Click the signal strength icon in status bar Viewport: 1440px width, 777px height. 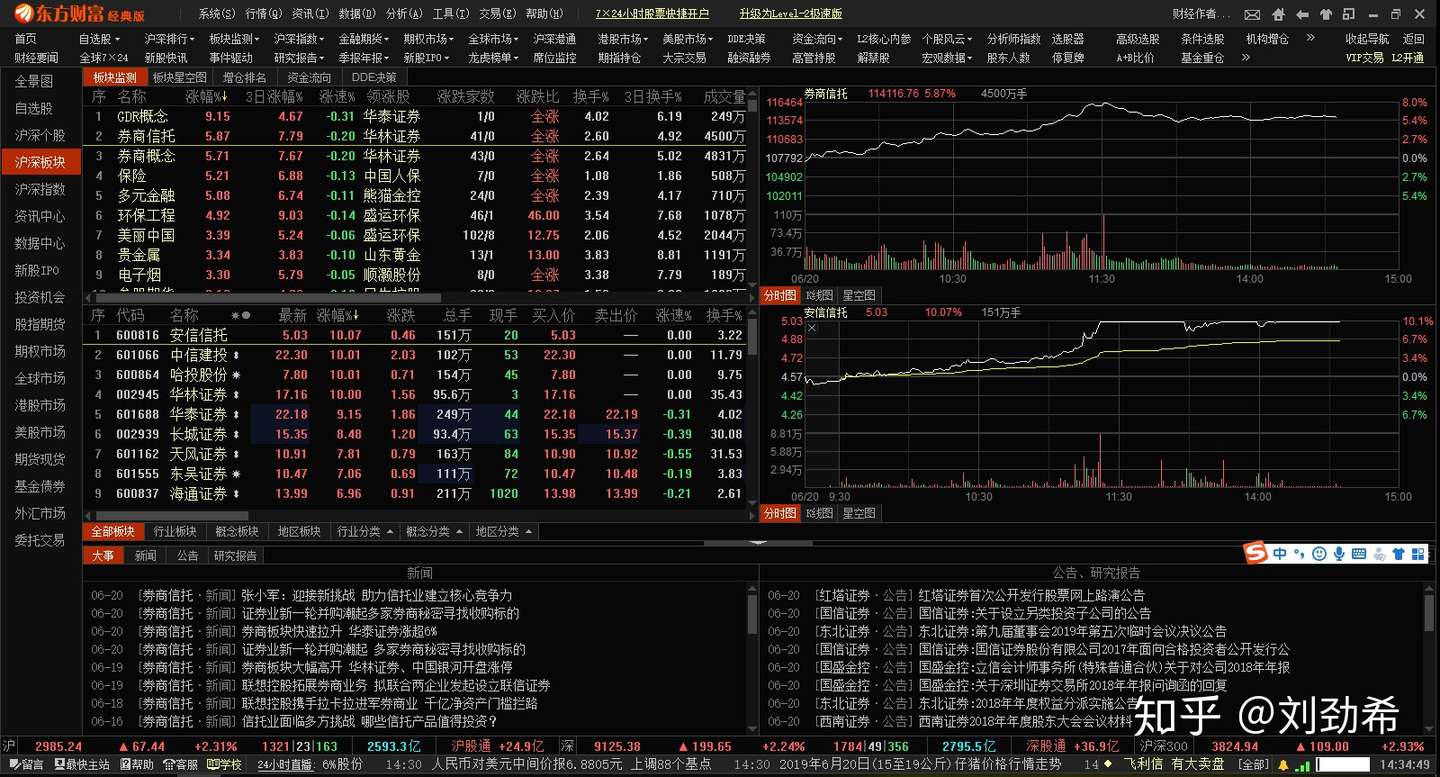click(1303, 766)
